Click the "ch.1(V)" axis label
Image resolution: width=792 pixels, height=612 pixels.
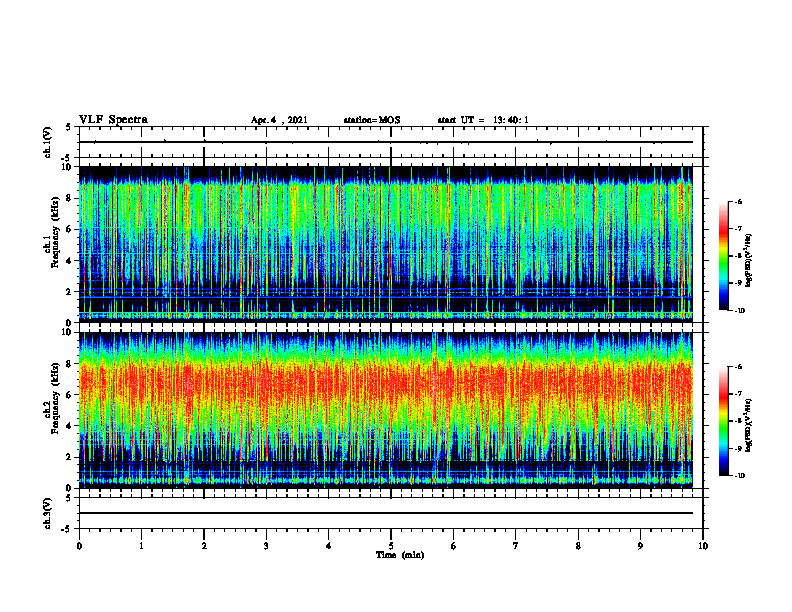(47, 142)
